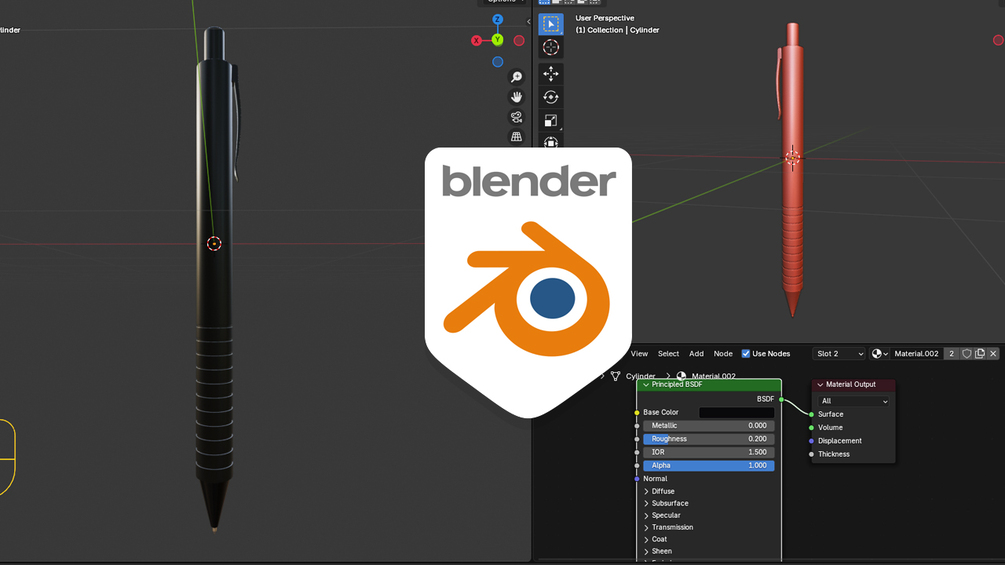This screenshot has height=565, width=1005.
Task: Click the Alpha slider
Action: coord(708,466)
